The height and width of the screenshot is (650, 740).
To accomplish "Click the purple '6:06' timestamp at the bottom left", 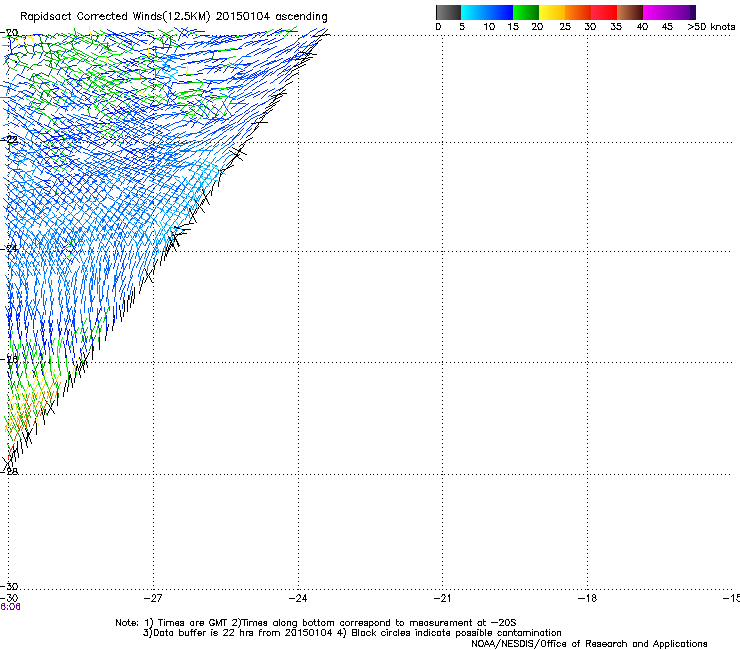I will 10,607.
